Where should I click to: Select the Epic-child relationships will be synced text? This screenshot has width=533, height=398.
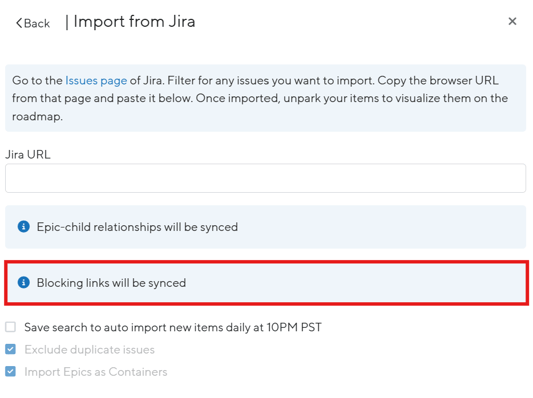point(137,227)
